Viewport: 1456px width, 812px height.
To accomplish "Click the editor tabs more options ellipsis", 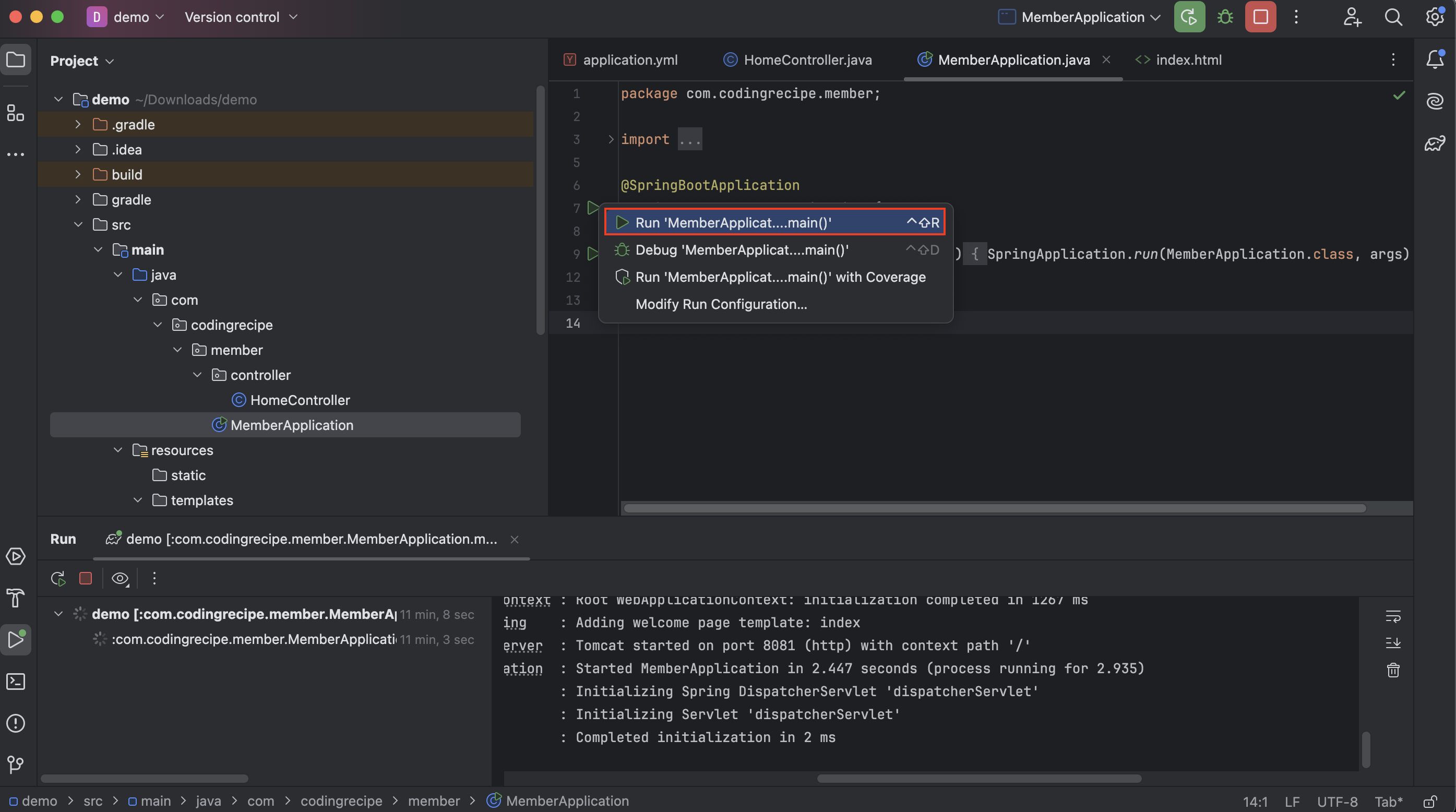I will pos(1393,59).
